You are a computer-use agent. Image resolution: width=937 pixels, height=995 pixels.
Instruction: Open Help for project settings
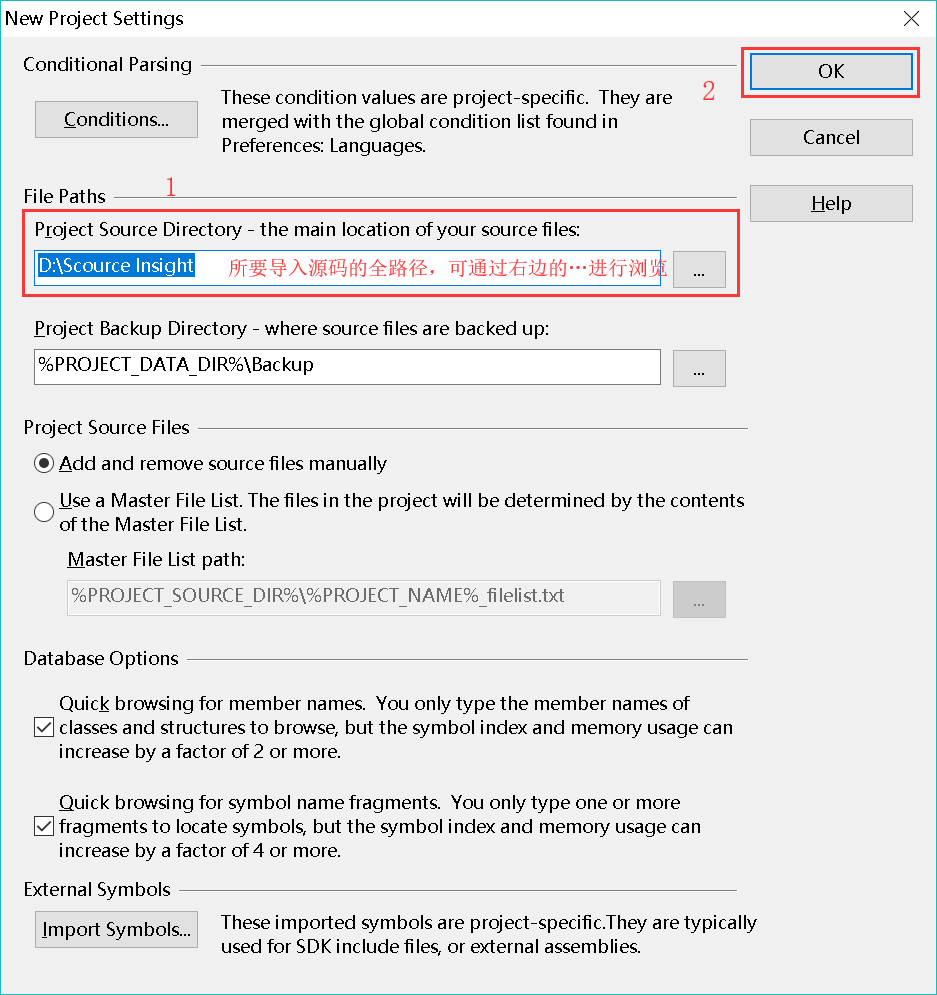click(x=831, y=203)
